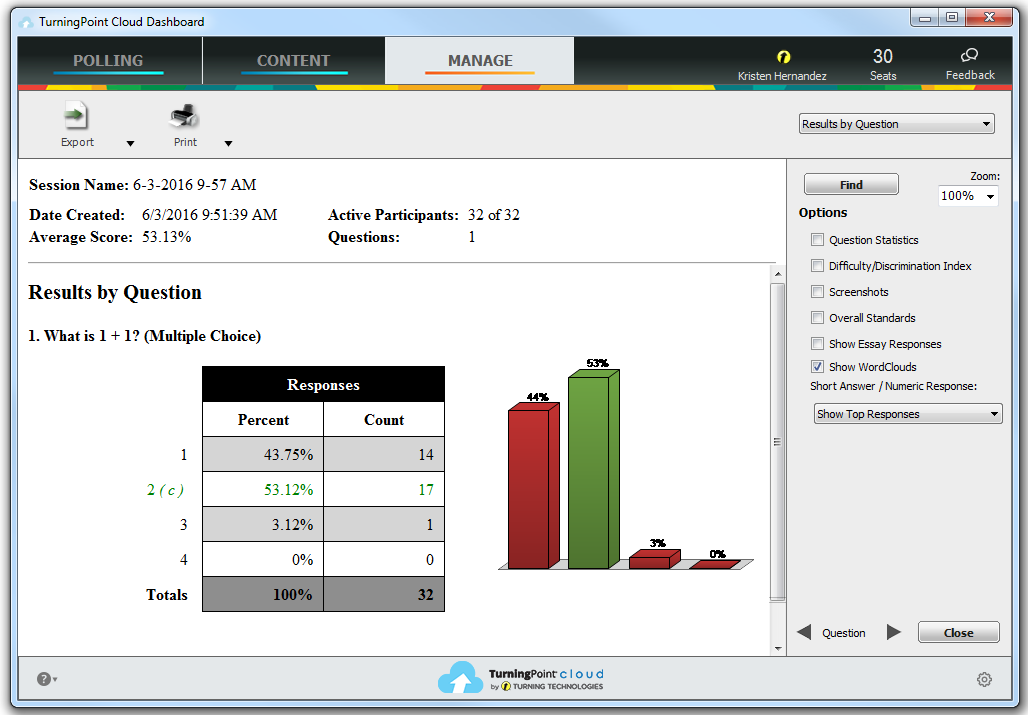The height and width of the screenshot is (715, 1028).
Task: Go to next question arrow
Action: pyautogui.click(x=894, y=632)
